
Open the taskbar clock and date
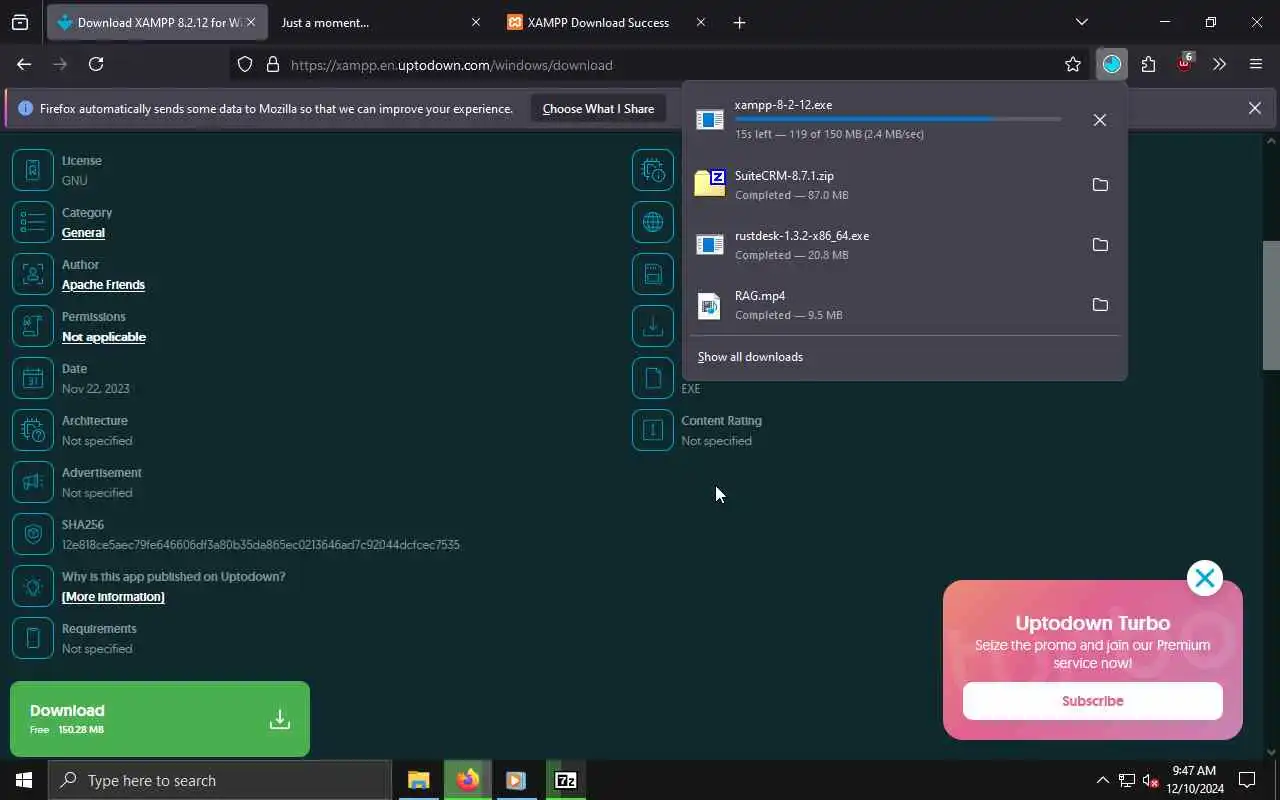point(1193,780)
